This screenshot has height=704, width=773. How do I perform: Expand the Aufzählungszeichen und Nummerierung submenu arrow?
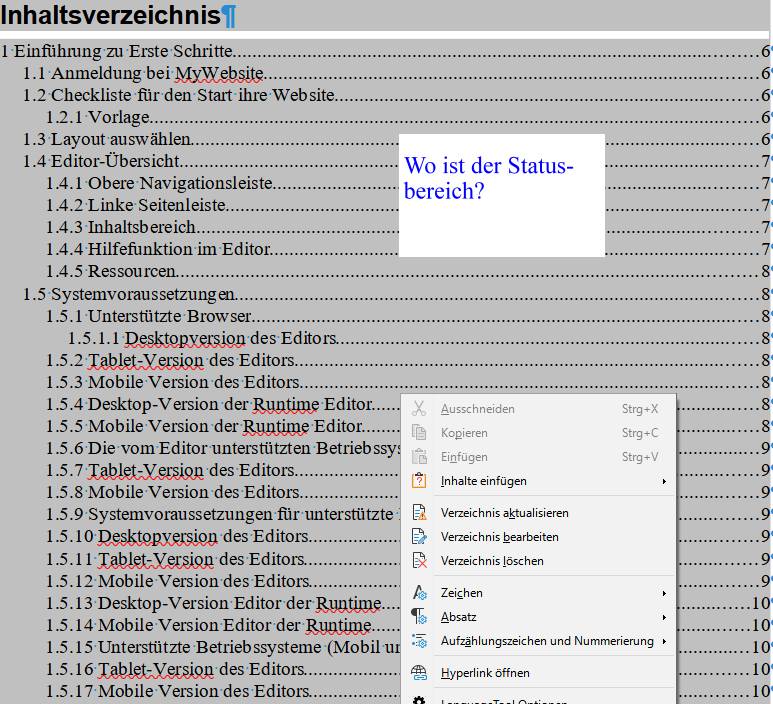tap(664, 641)
